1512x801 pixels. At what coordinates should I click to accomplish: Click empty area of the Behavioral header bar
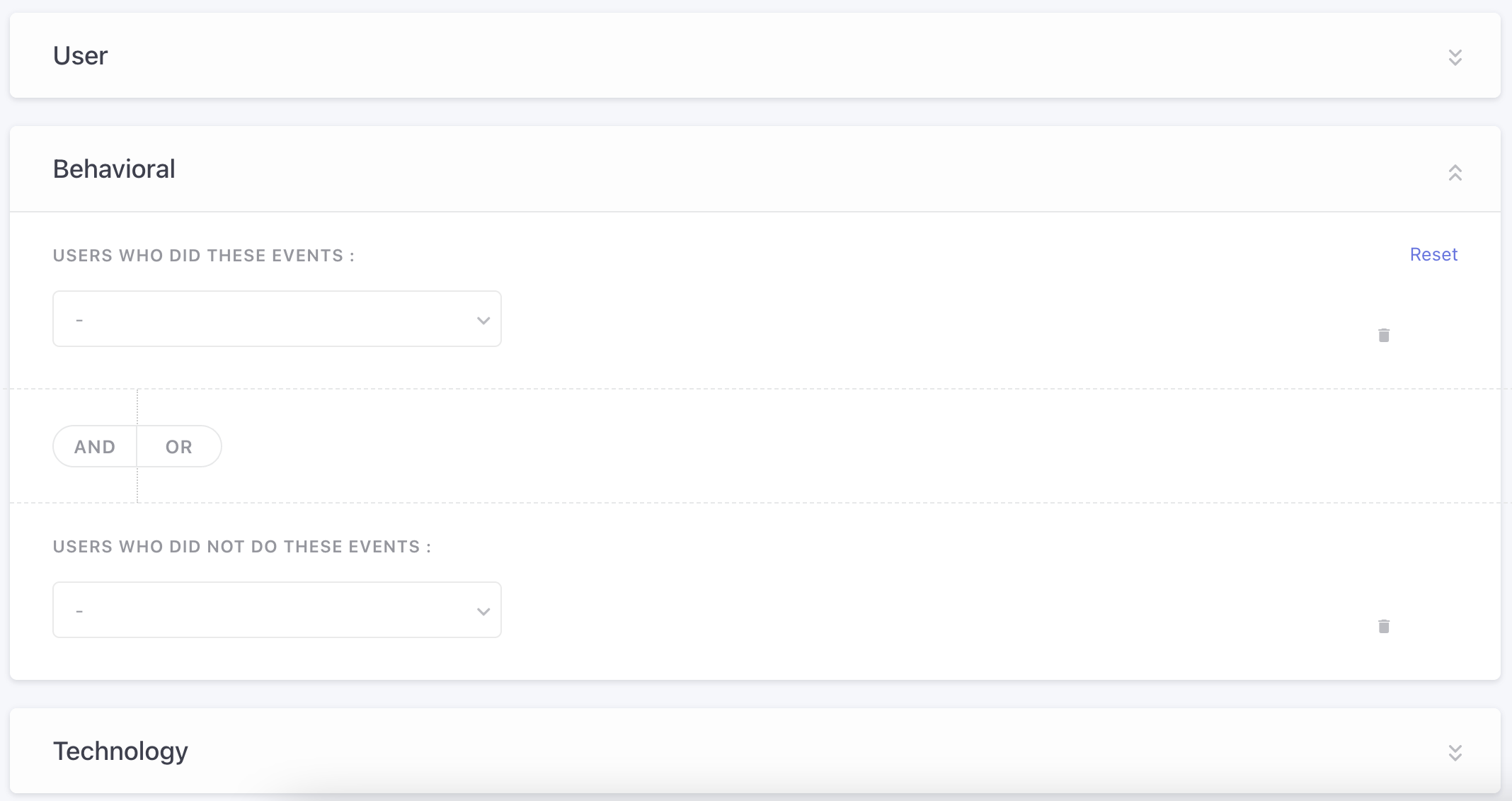pos(779,169)
